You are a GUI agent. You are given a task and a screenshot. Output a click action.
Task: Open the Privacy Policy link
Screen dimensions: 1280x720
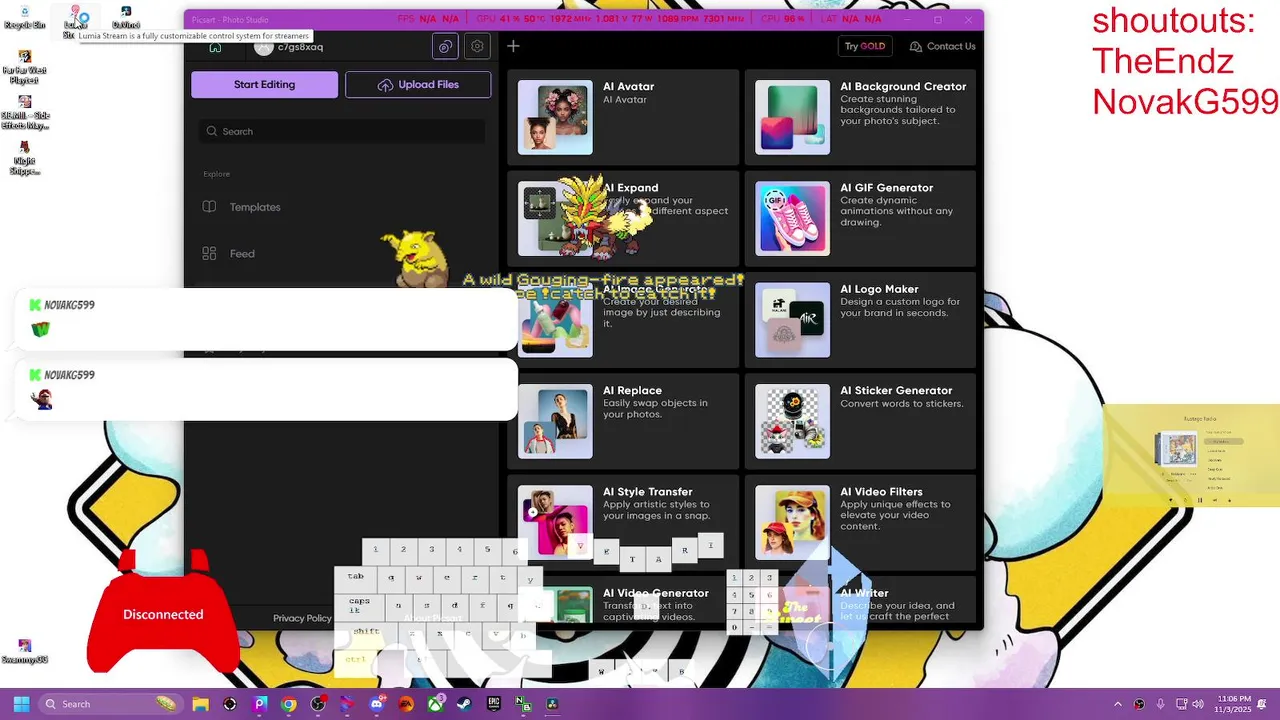[x=302, y=618]
